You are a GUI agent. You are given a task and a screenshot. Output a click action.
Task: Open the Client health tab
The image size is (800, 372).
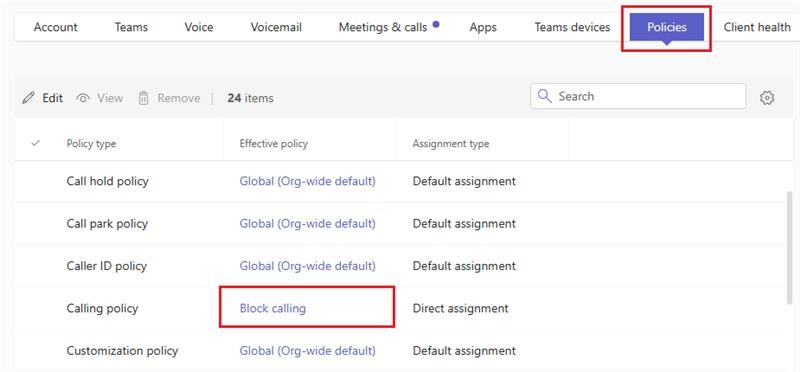coord(757,27)
